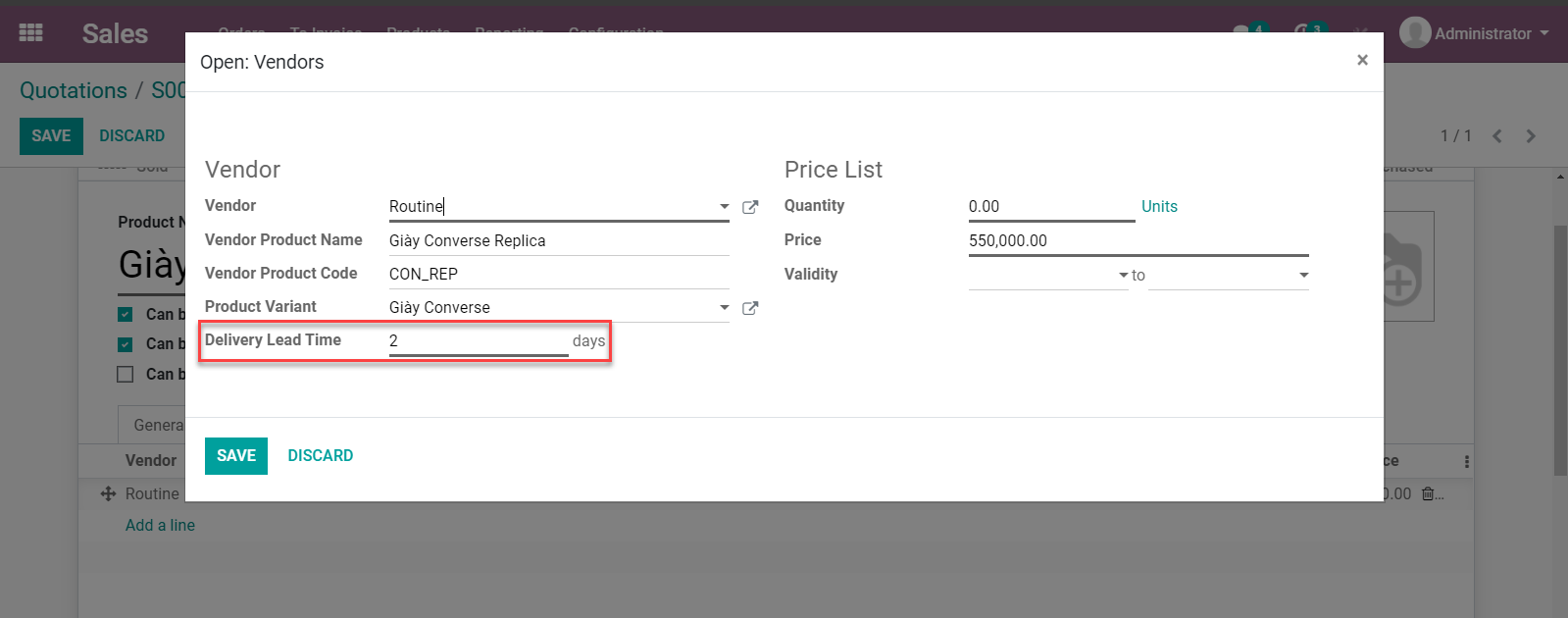Close the Vendors dialog
The width and height of the screenshot is (1568, 618).
[1362, 60]
